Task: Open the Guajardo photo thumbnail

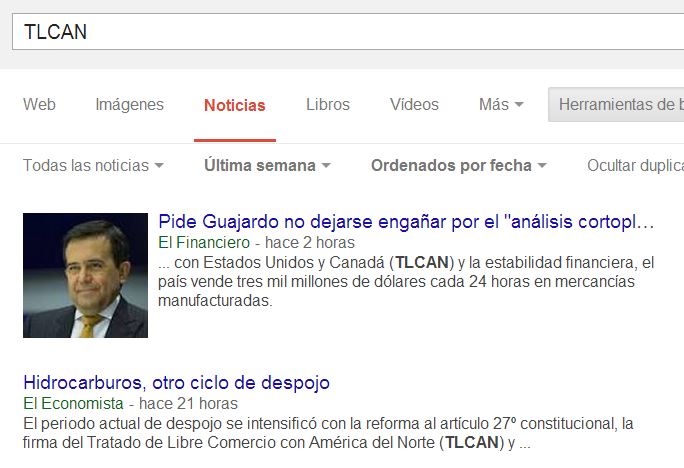Action: 86,275
